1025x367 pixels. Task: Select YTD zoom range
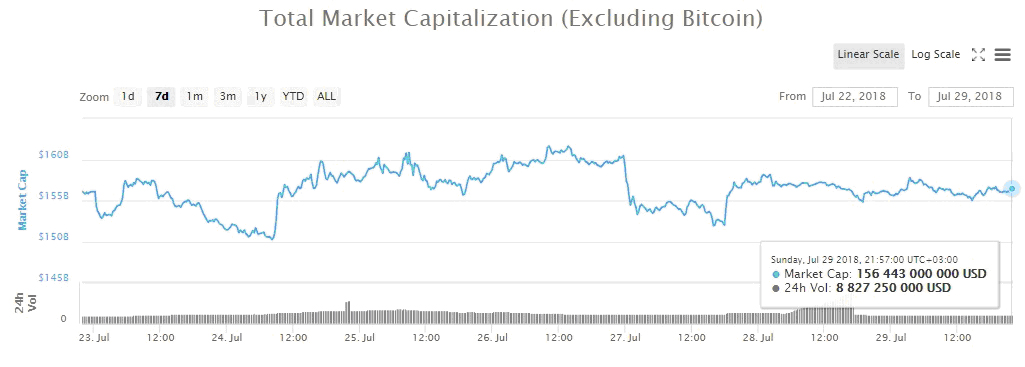click(294, 97)
